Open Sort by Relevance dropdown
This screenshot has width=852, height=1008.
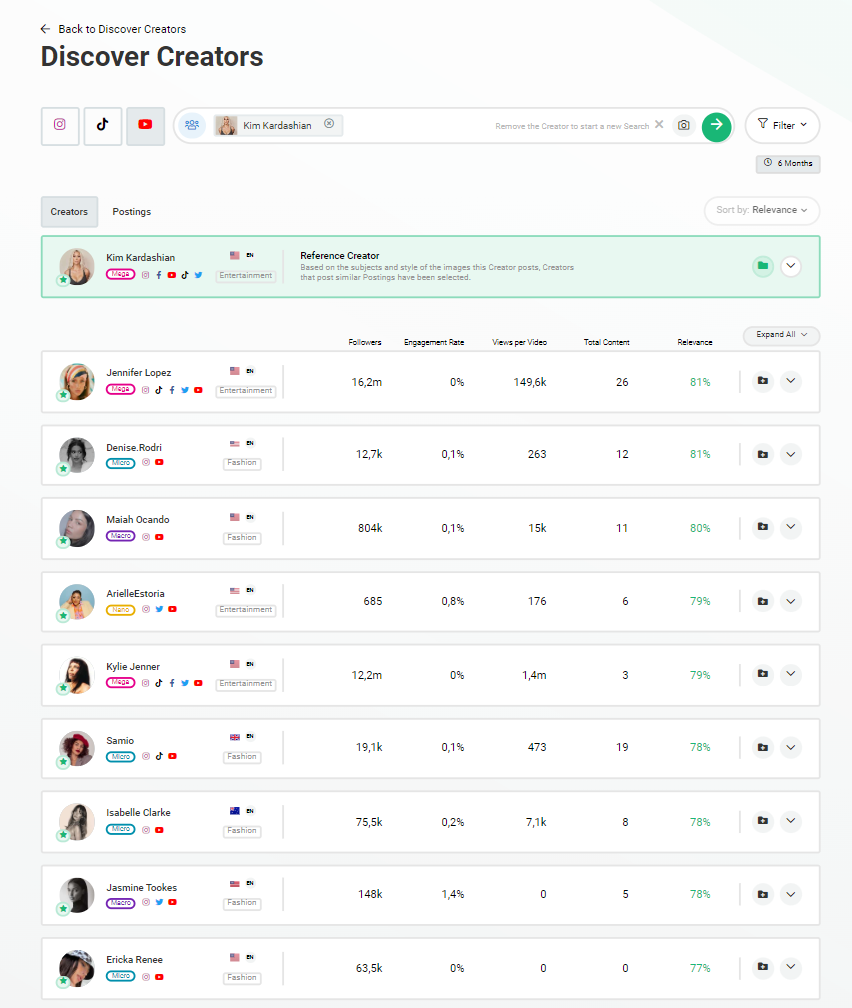762,210
